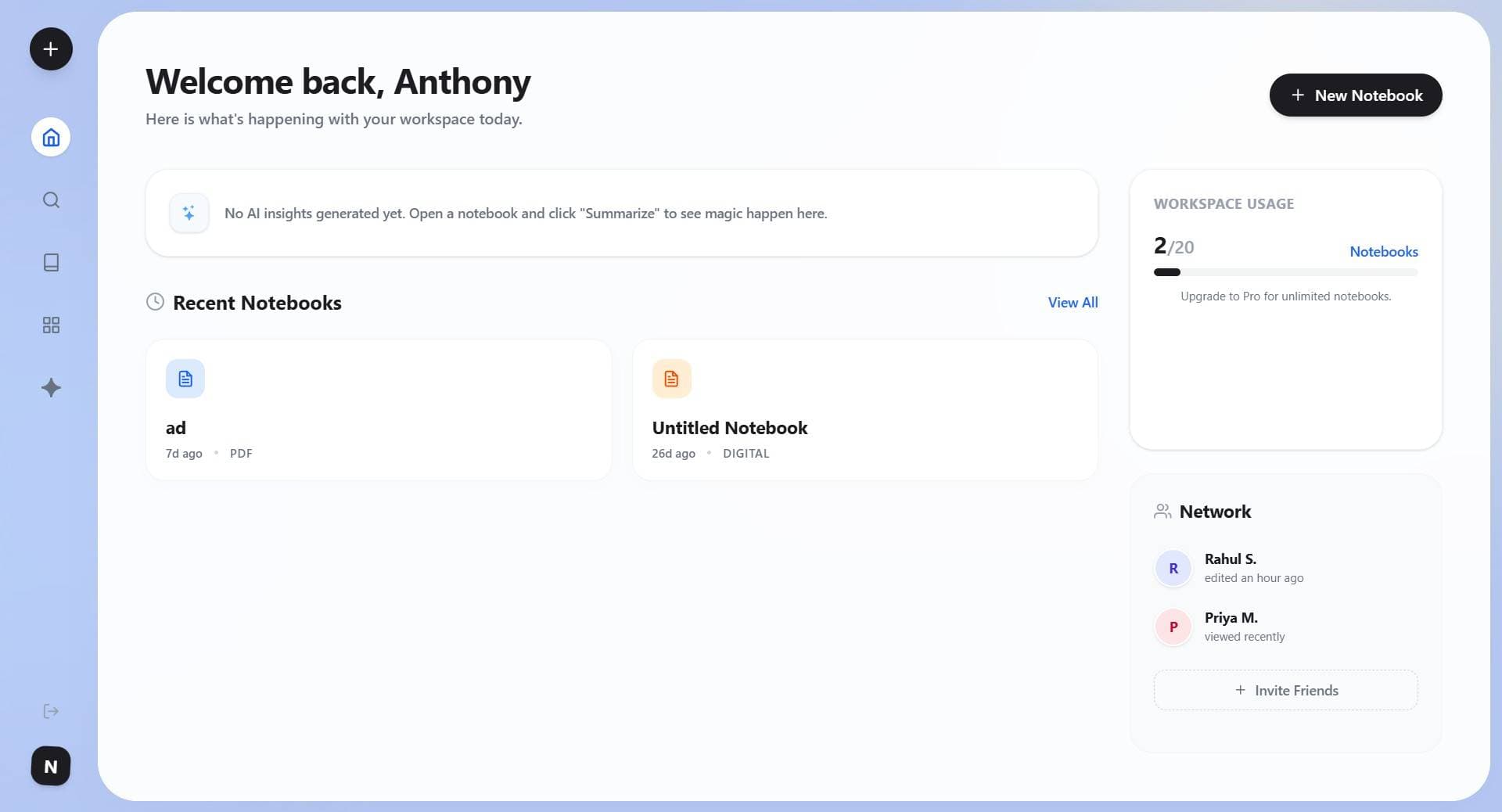
Task: Click the 'Network' heading
Action: point(1215,512)
